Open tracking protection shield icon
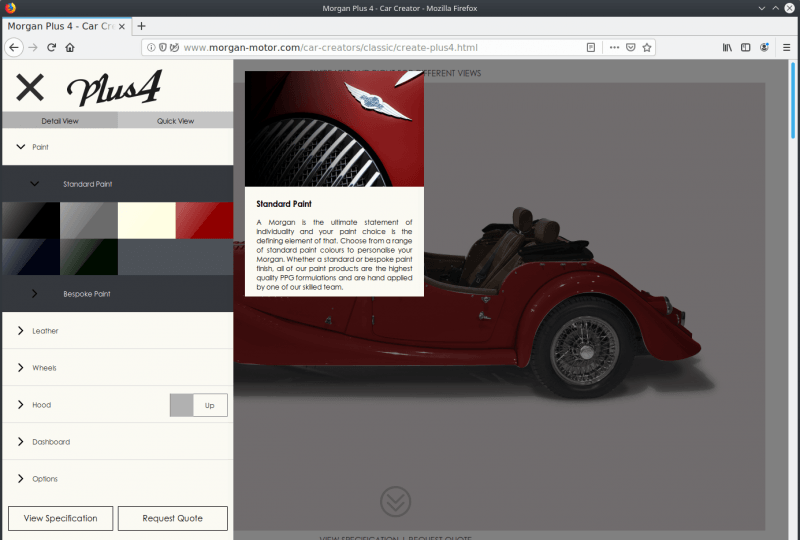800x540 pixels. point(162,47)
